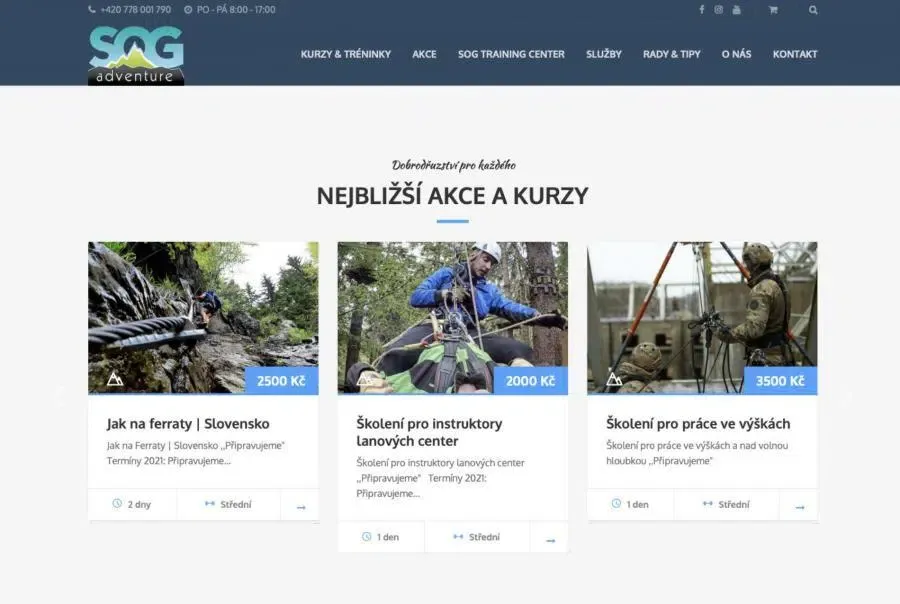
Task: Open the site search magnifier
Action: click(813, 10)
